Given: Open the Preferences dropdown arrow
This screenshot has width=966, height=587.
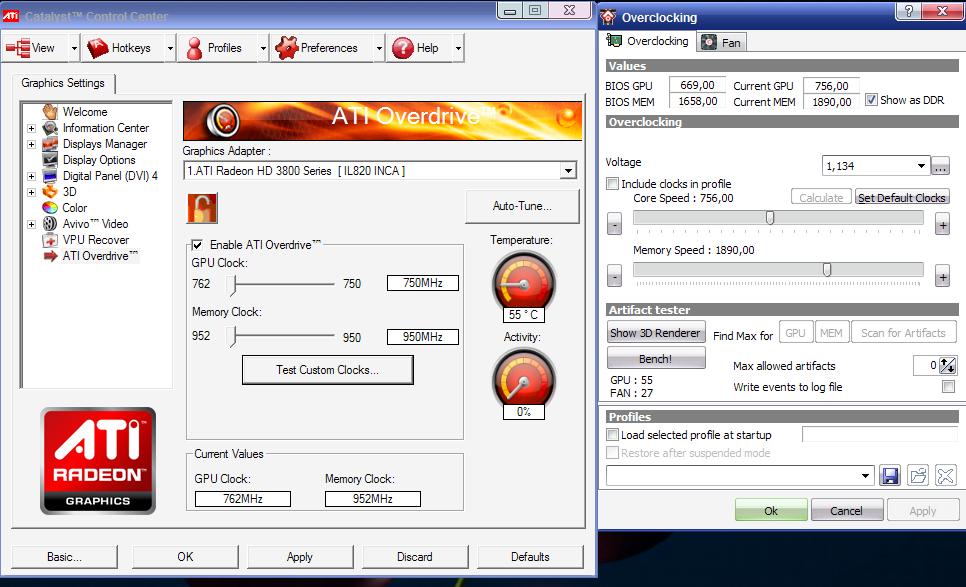Looking at the screenshot, I should pos(379,48).
